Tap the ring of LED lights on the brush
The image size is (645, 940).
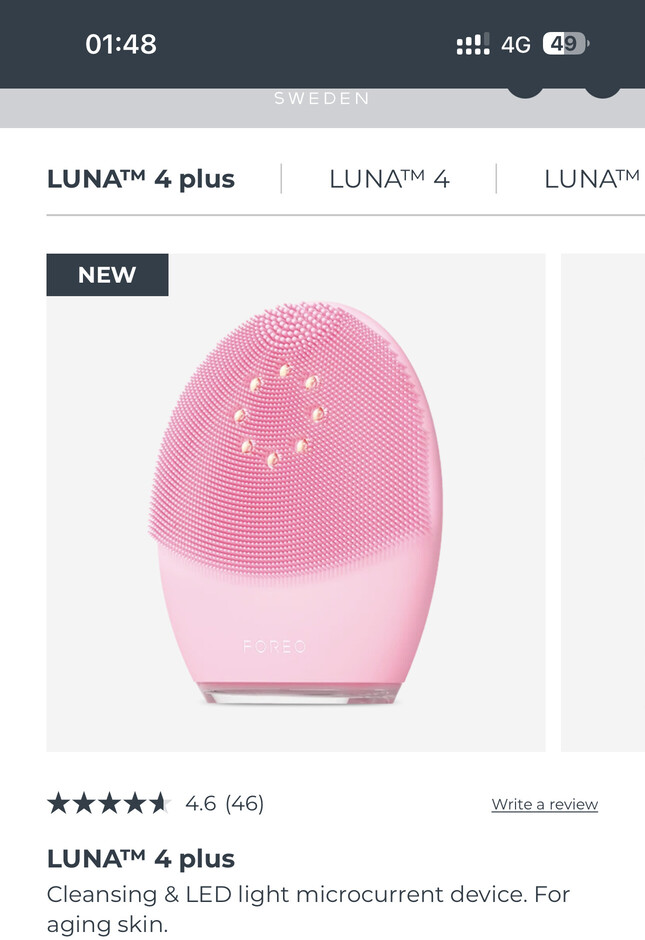tap(279, 415)
